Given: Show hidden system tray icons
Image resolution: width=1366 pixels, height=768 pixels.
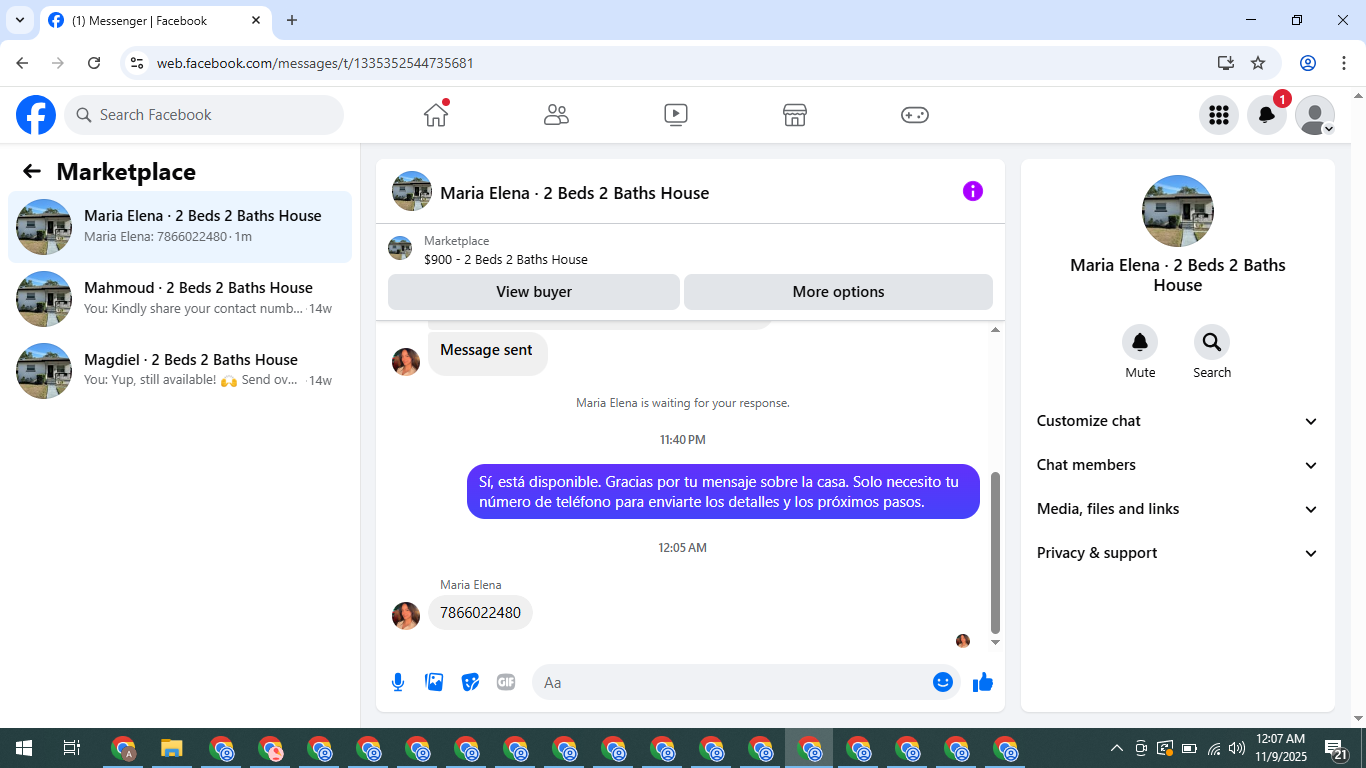Looking at the screenshot, I should point(1117,748).
